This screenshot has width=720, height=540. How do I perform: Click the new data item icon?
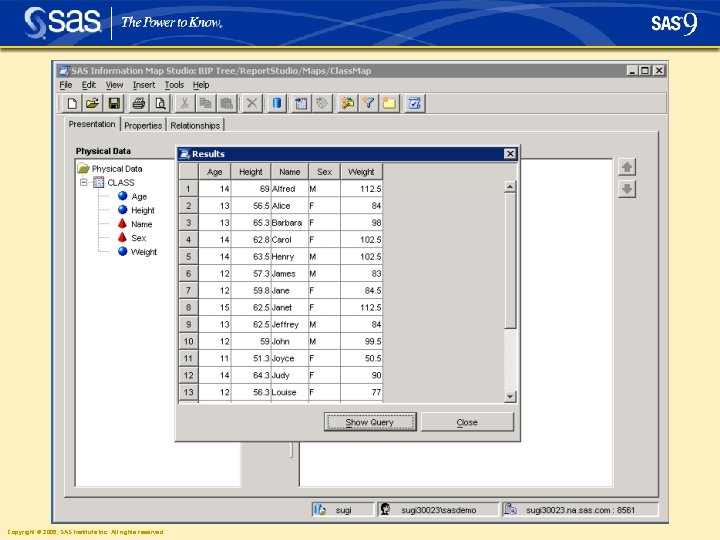[x=347, y=103]
